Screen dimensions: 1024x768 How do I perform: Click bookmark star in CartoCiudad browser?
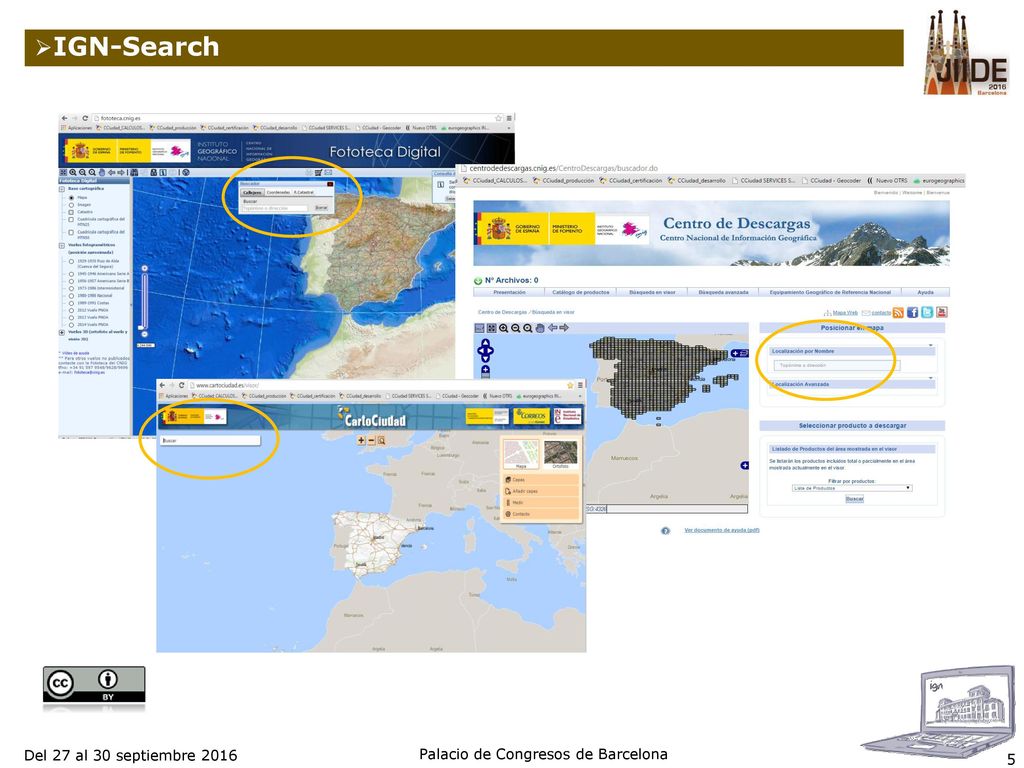(569, 385)
